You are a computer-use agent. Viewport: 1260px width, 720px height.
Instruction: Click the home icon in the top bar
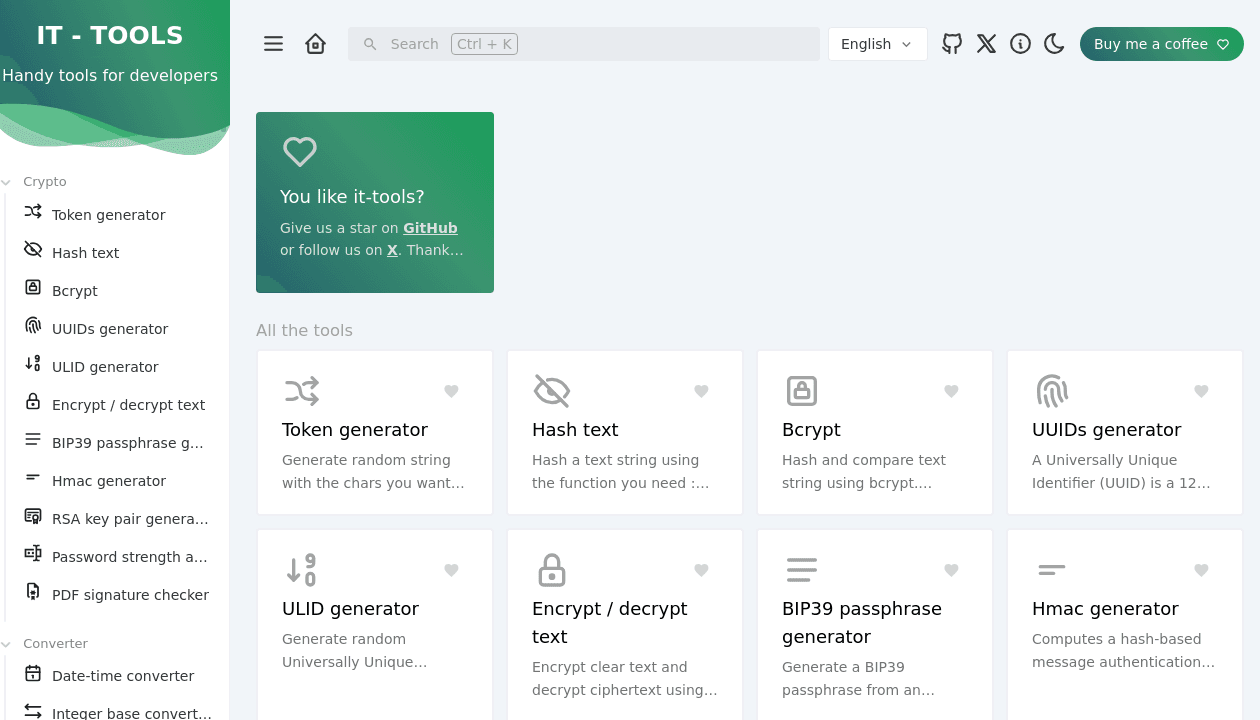pos(315,43)
